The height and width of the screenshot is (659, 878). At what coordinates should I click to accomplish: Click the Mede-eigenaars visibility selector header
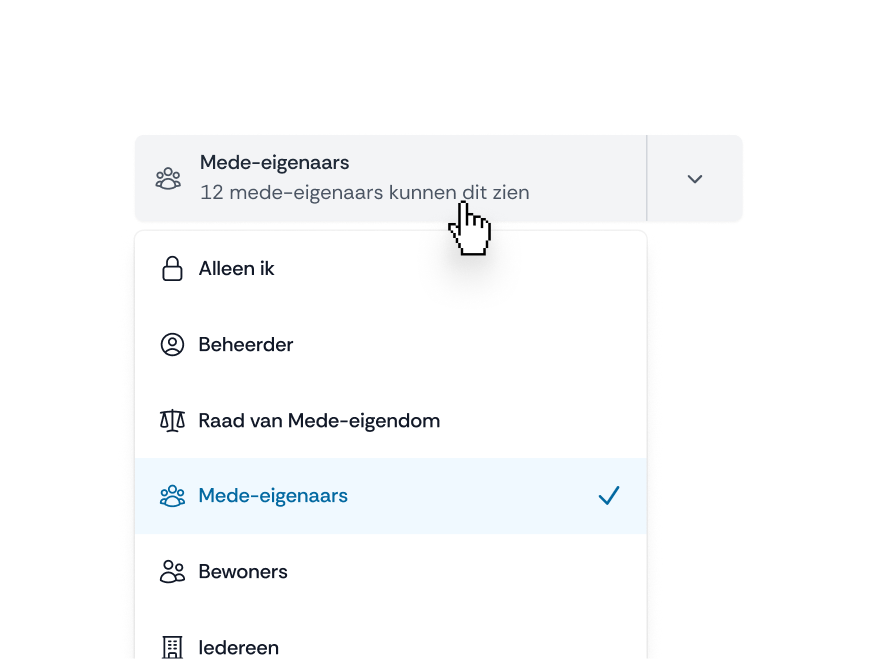click(390, 178)
